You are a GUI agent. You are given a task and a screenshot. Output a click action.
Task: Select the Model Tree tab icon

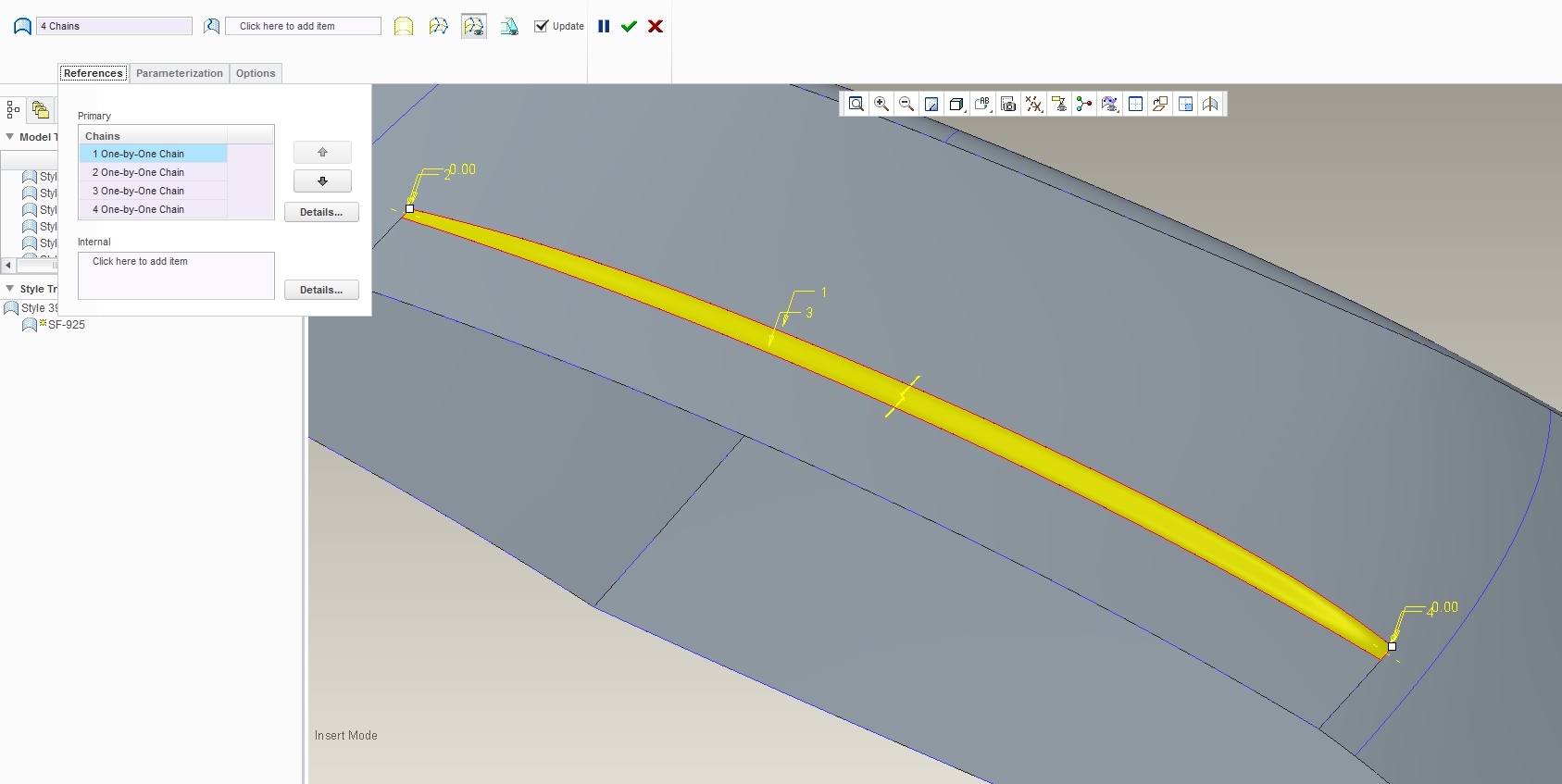coord(13,110)
